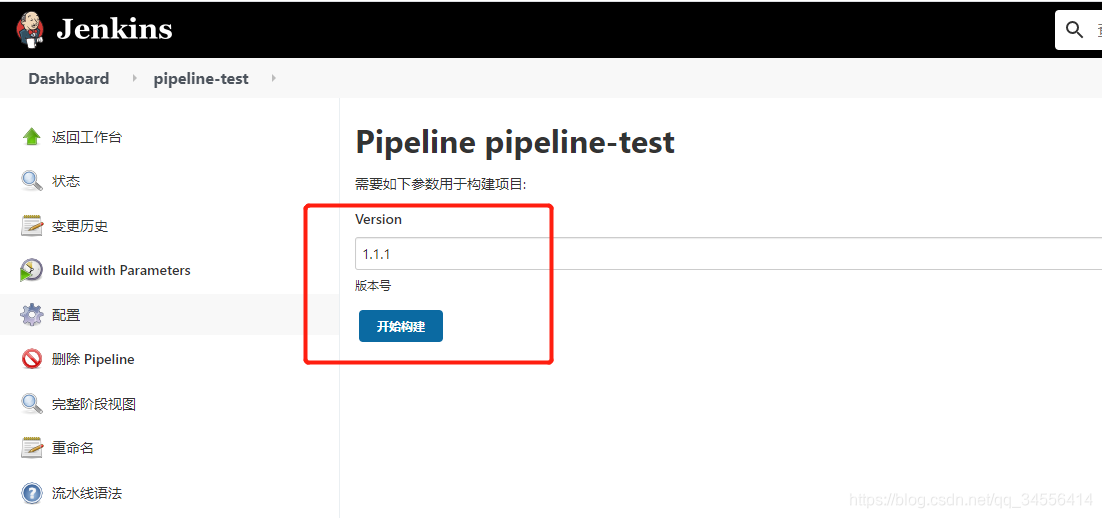Select Build with Parameters menu item
1102x518 pixels.
121,270
